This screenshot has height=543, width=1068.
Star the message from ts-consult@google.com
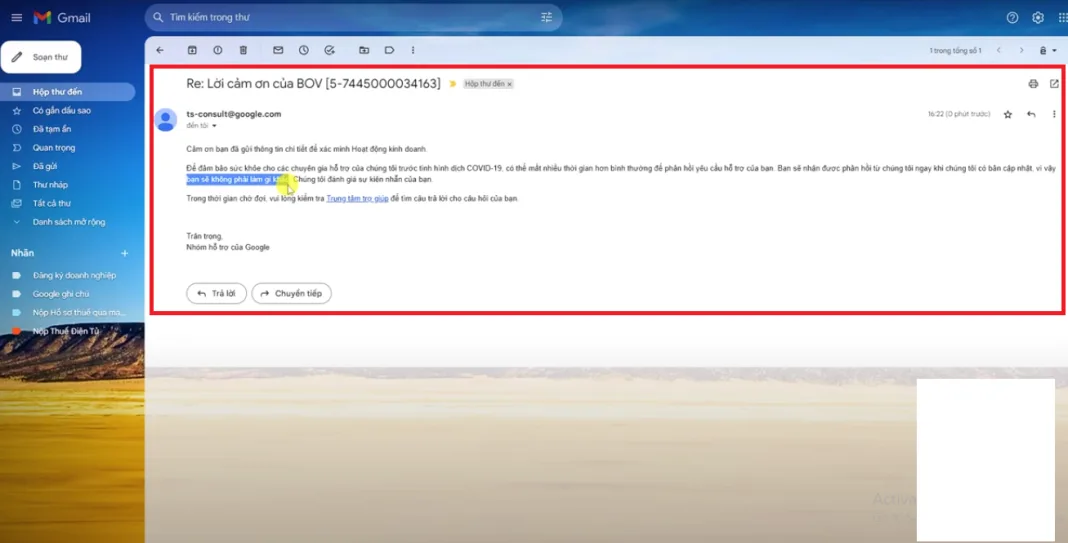pyautogui.click(x=1007, y=114)
